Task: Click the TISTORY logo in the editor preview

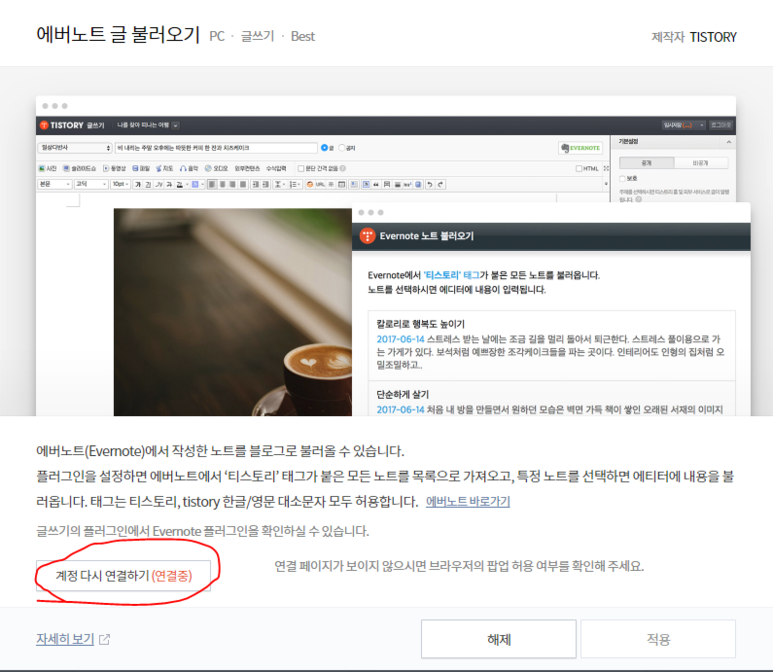Action: click(x=62, y=125)
